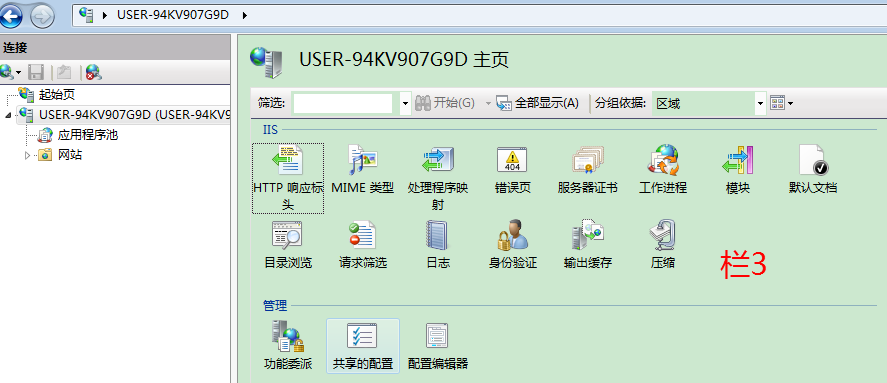Open the 请求筛选 icon
Screen dimensions: 887x383
[x=362, y=235]
